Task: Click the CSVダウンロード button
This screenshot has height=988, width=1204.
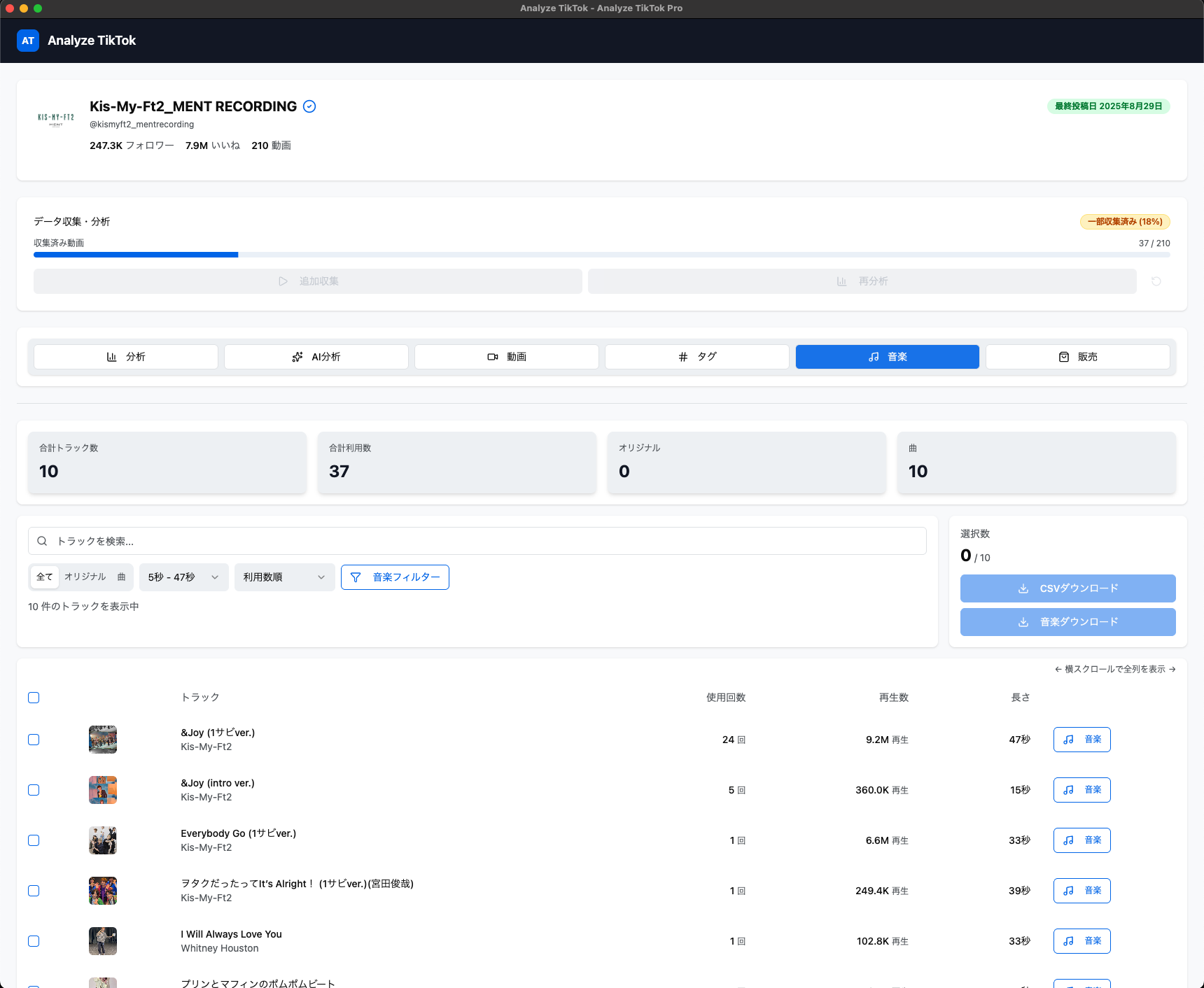Action: coord(1067,588)
